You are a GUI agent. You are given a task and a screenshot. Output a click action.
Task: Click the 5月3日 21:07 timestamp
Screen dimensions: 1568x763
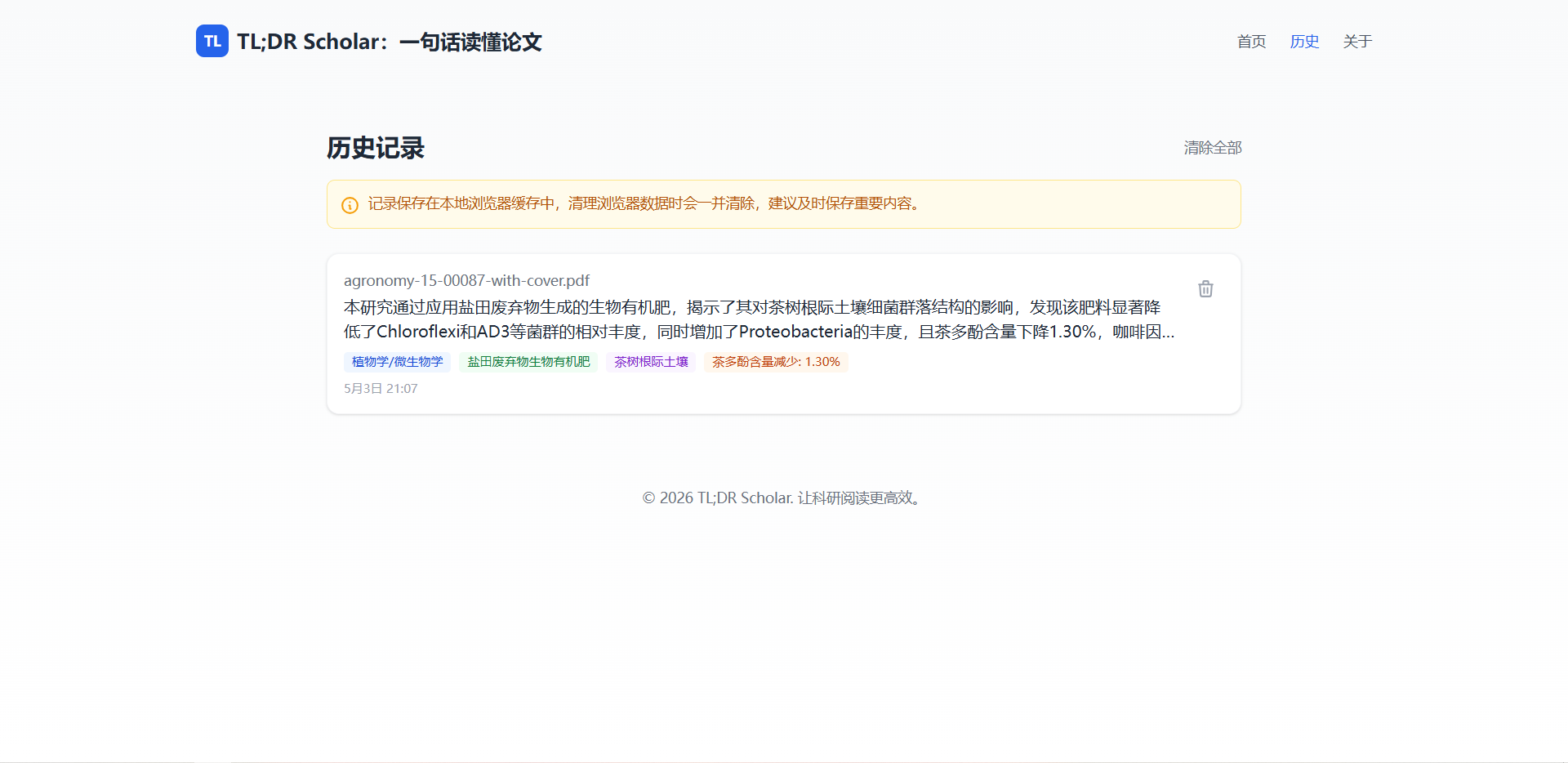point(381,389)
